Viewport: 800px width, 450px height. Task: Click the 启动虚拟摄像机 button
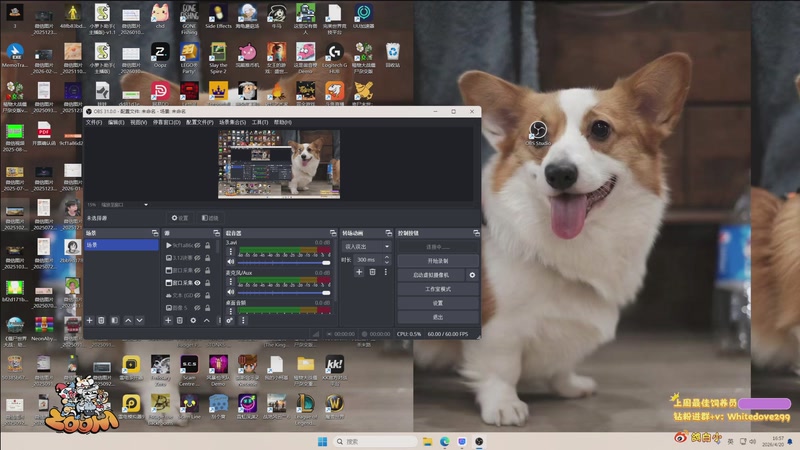point(431,274)
